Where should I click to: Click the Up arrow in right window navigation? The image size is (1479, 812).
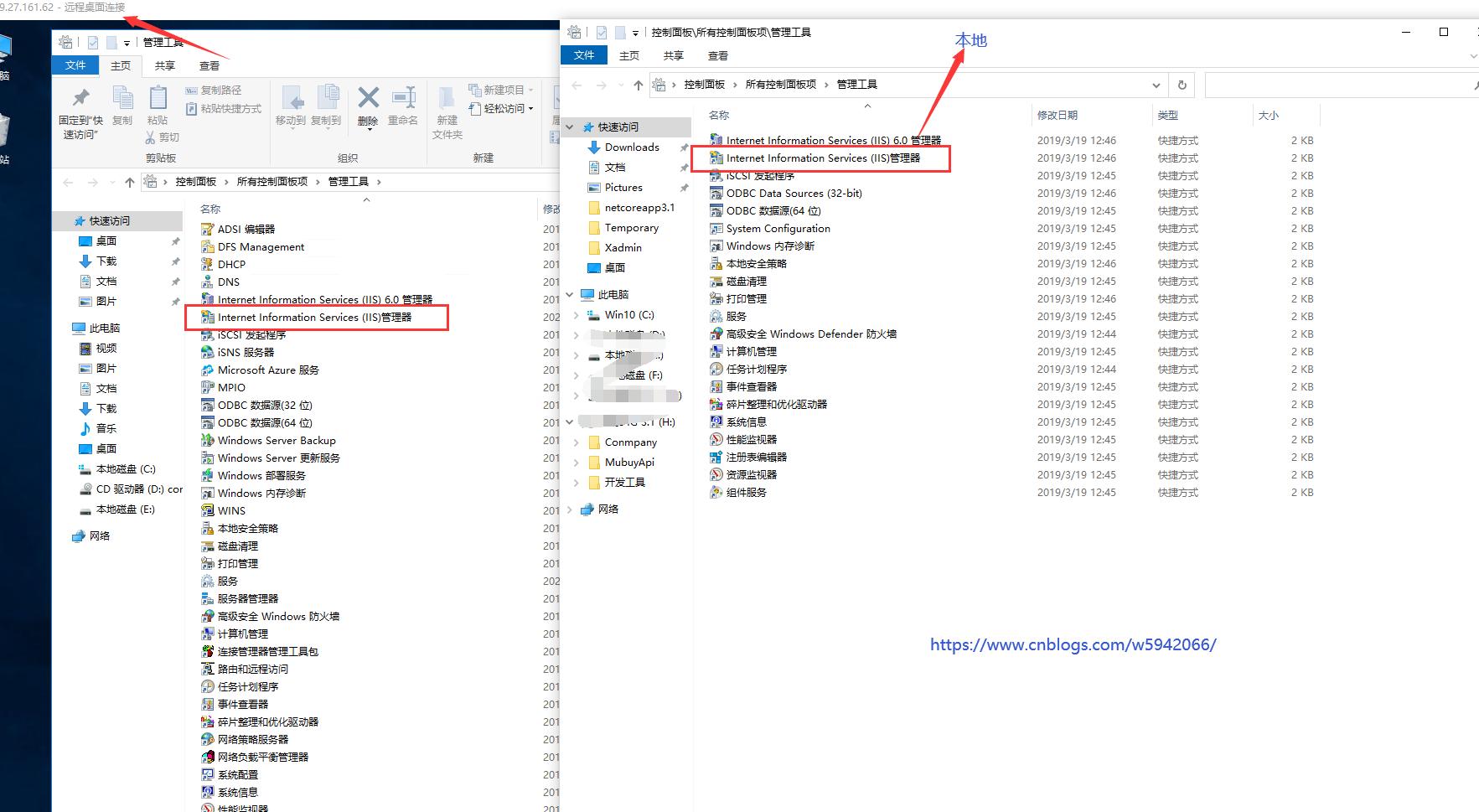point(639,85)
